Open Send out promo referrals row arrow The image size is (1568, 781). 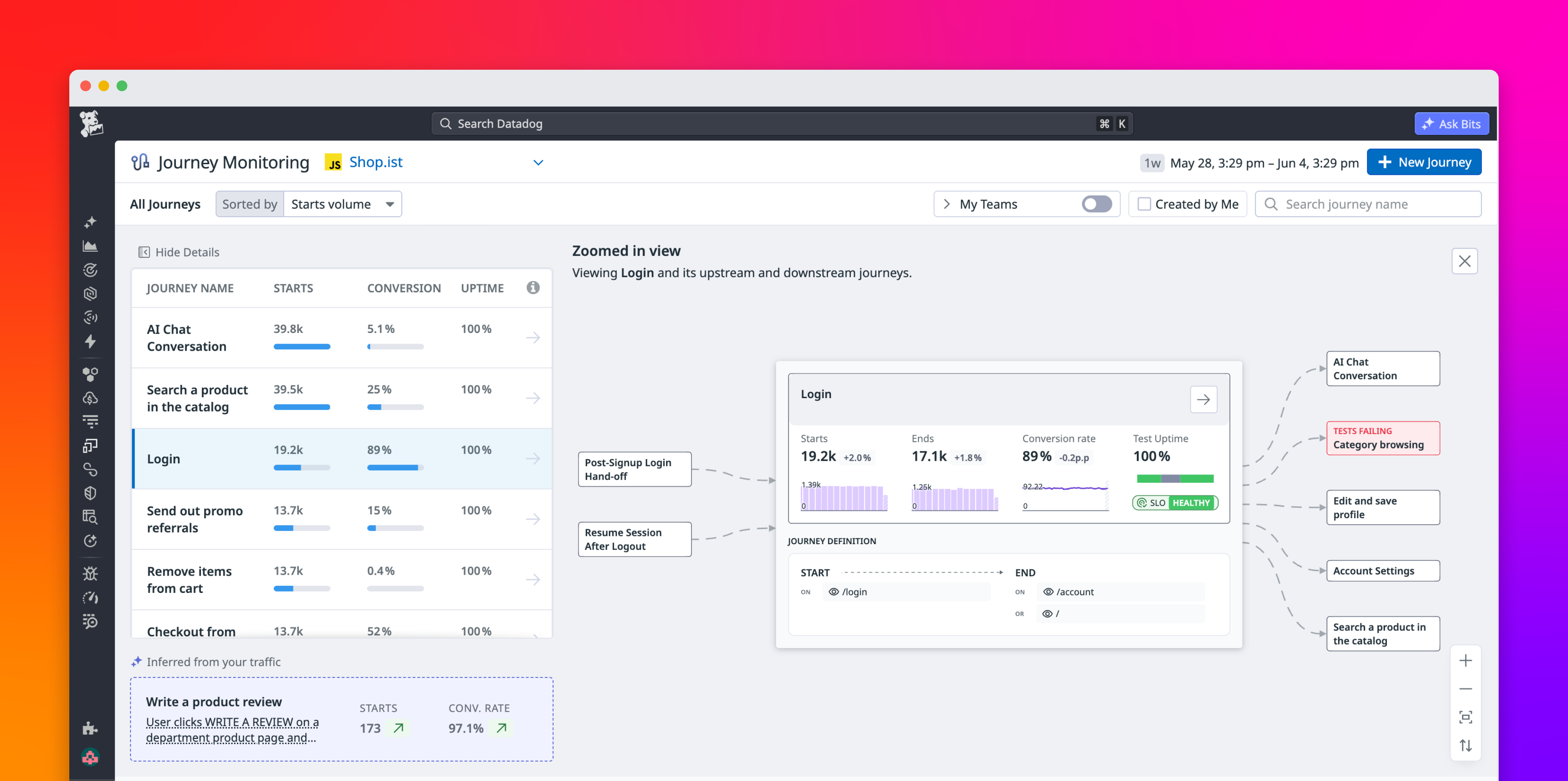coord(533,519)
